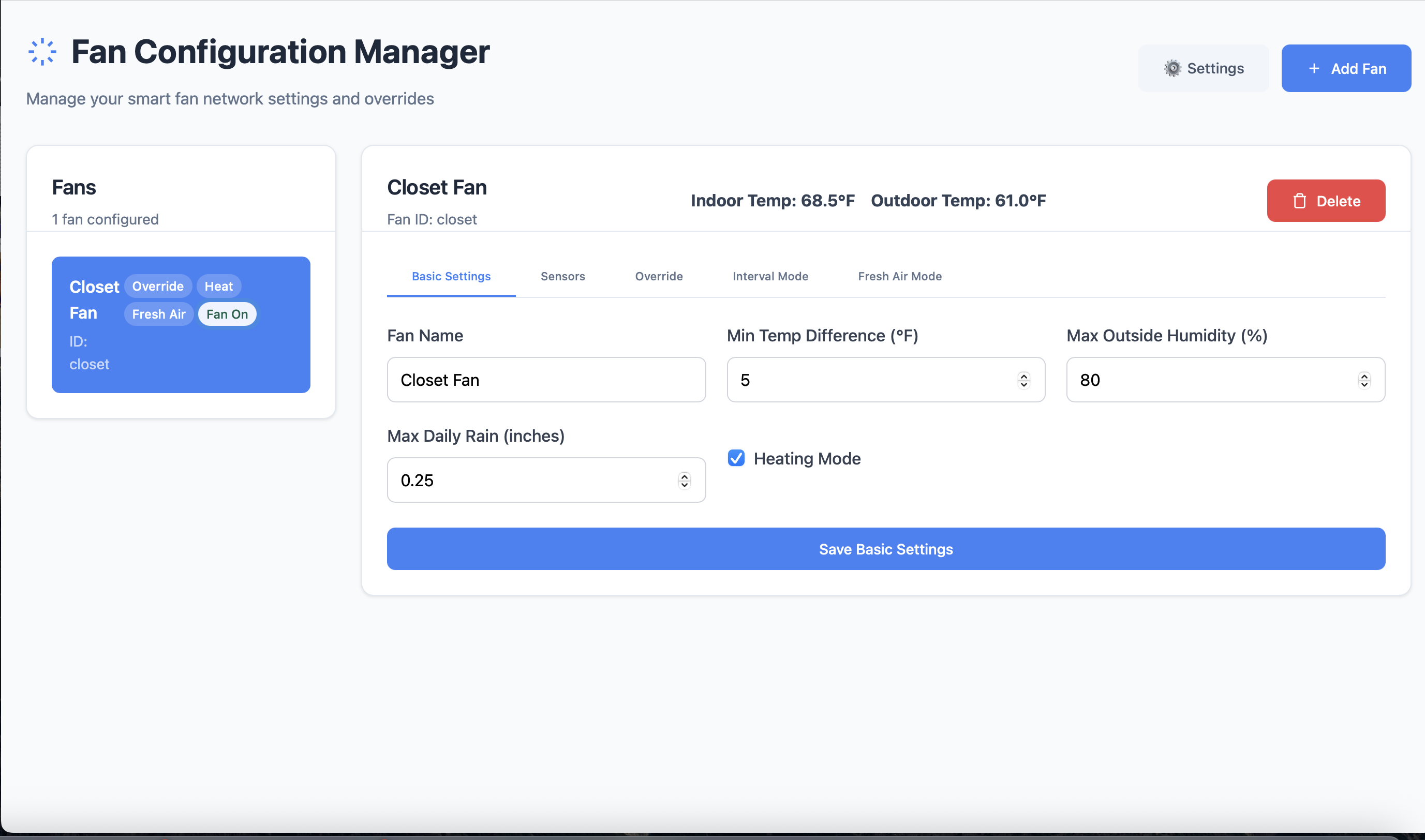Go to the Override tab
1425x840 pixels.
tap(659, 276)
